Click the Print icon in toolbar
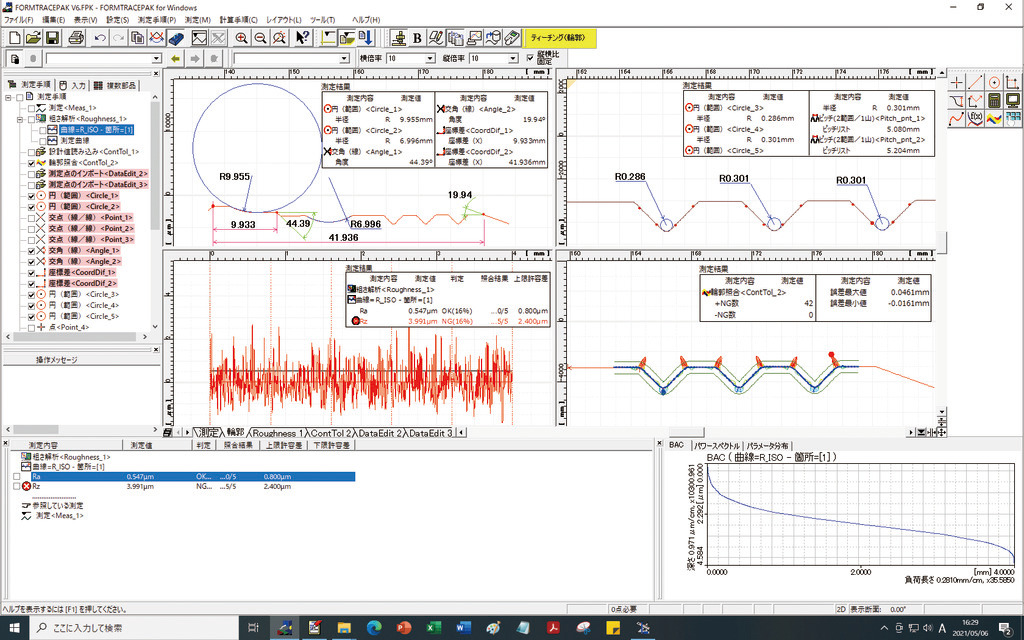Screen dimensions: 1024x640 point(76,38)
